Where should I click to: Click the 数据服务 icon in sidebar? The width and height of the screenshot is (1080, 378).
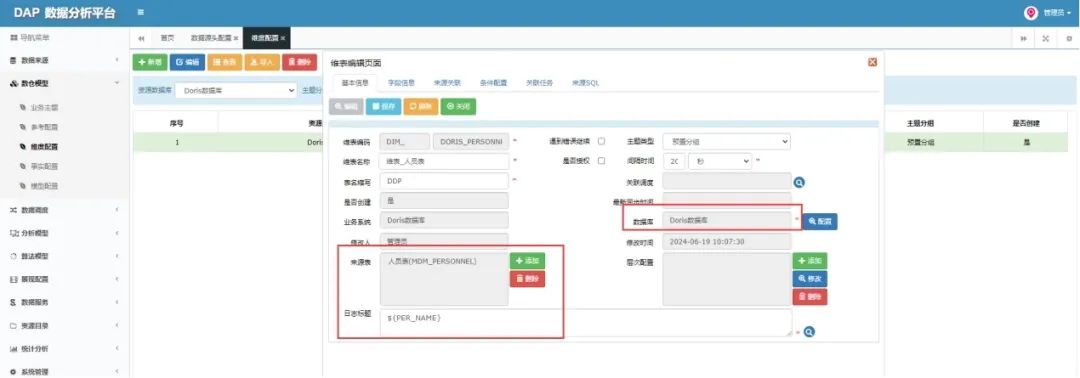click(14, 302)
